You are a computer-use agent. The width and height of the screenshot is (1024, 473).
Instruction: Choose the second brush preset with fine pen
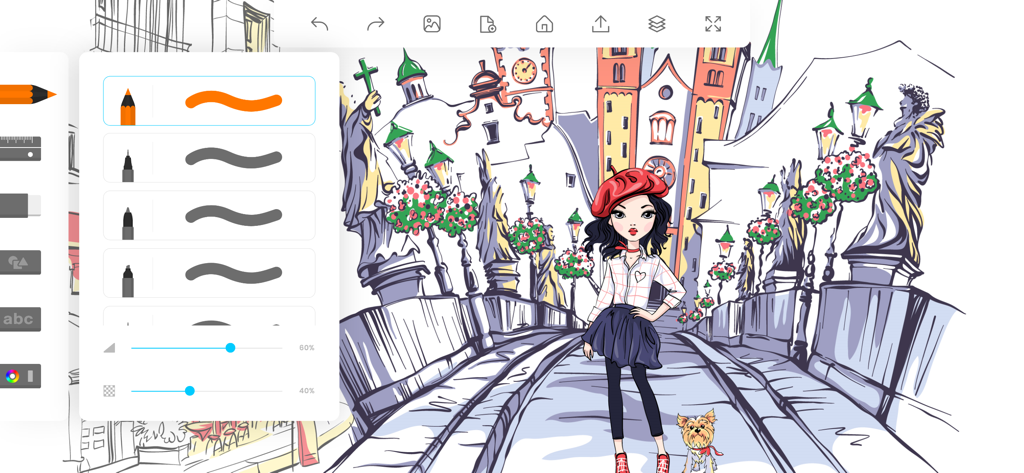pos(209,158)
